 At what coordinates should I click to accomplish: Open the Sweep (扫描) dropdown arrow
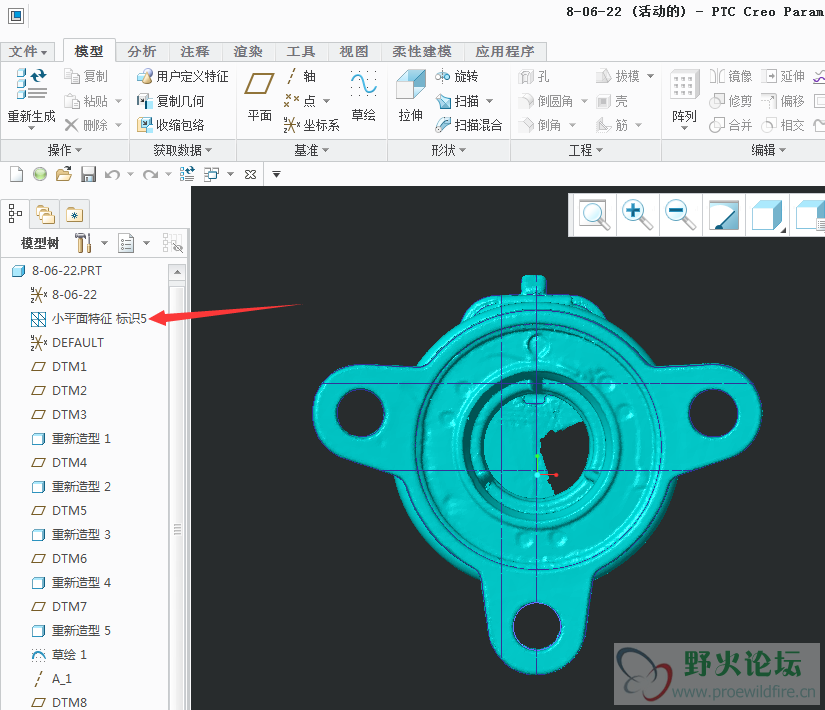(490, 101)
